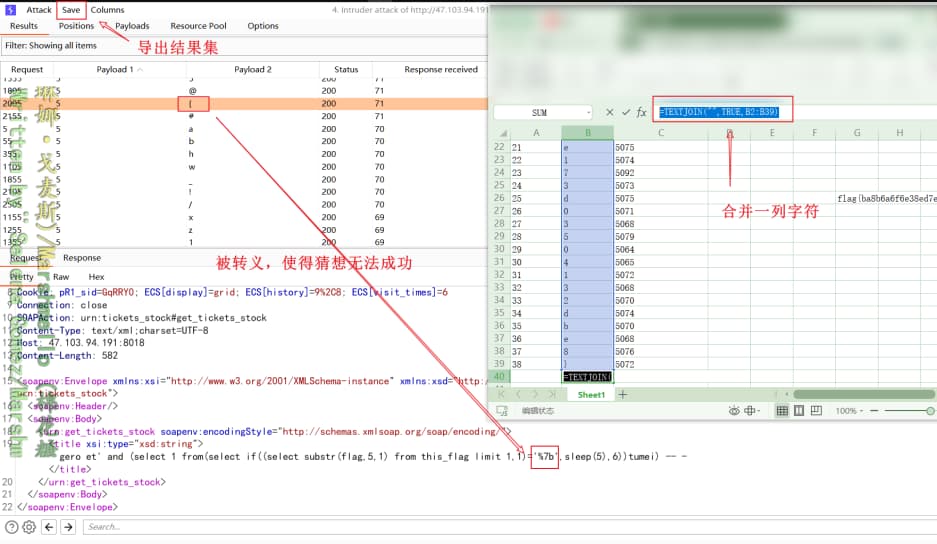Open search settings gear icon
The height and width of the screenshot is (544, 937).
tap(29, 527)
